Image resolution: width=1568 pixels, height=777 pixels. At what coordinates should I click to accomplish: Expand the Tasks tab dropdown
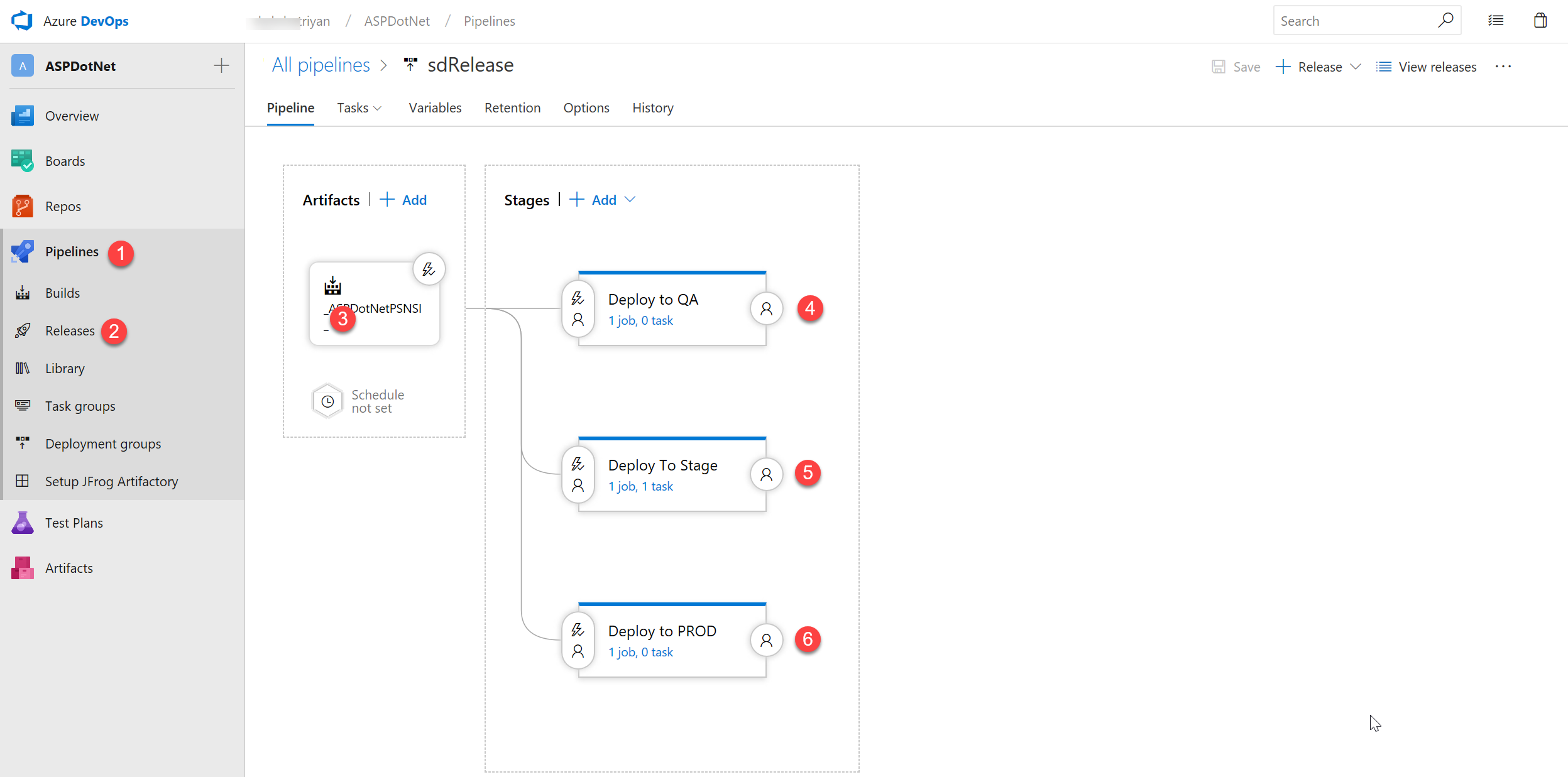[x=378, y=109]
